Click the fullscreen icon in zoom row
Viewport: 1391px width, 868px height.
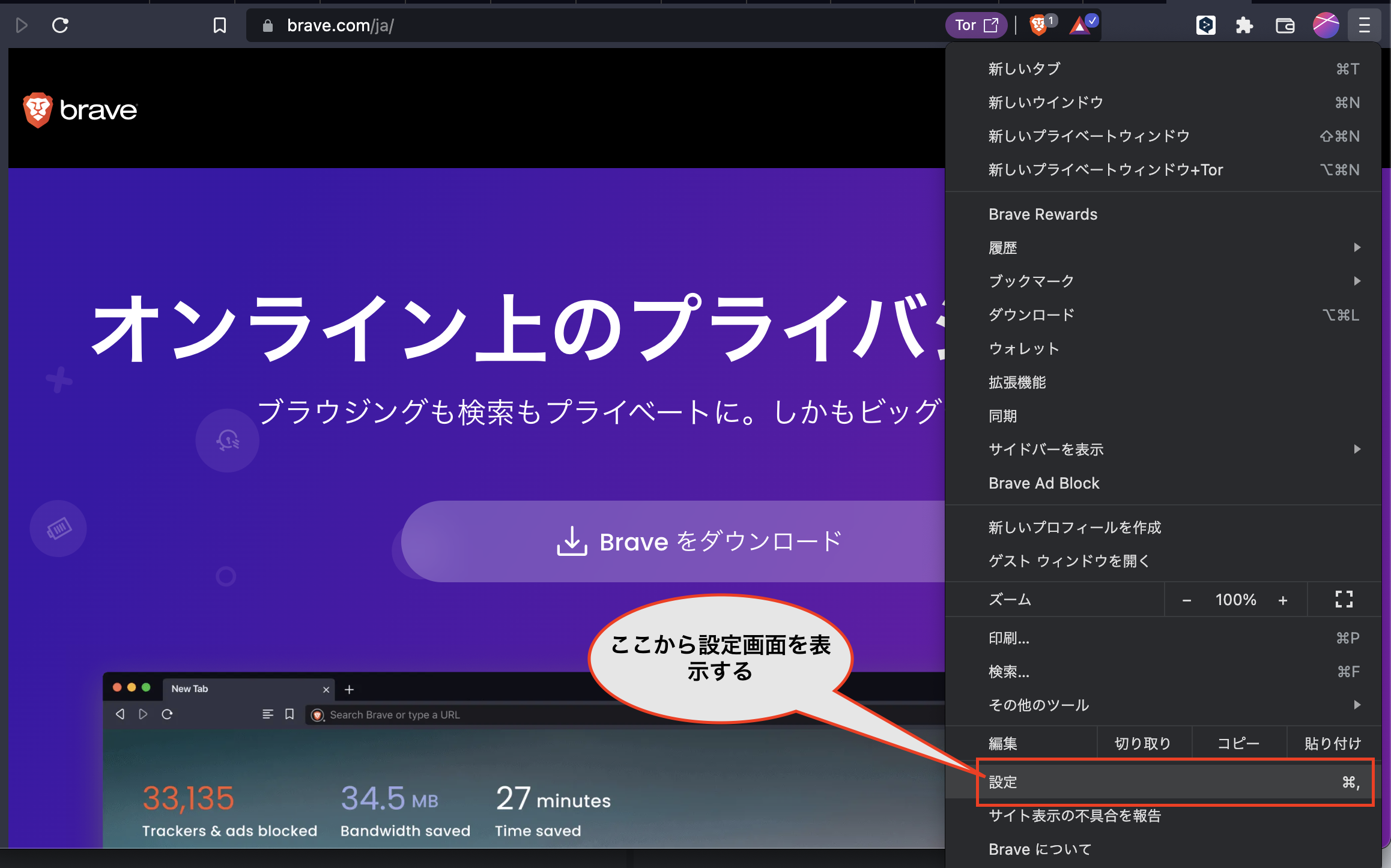click(1344, 599)
